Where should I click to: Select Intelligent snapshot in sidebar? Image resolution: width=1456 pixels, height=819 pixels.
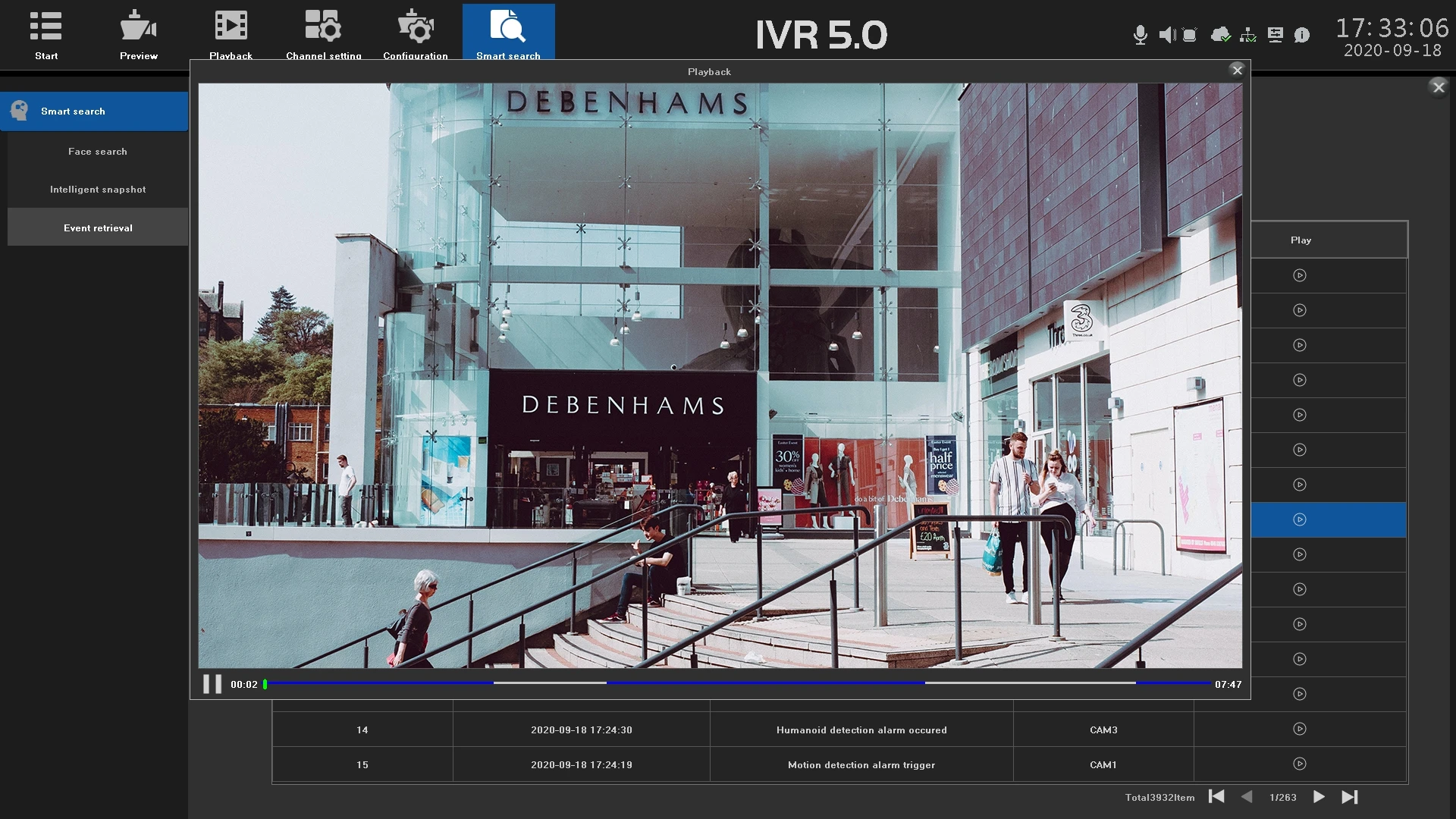pos(98,190)
